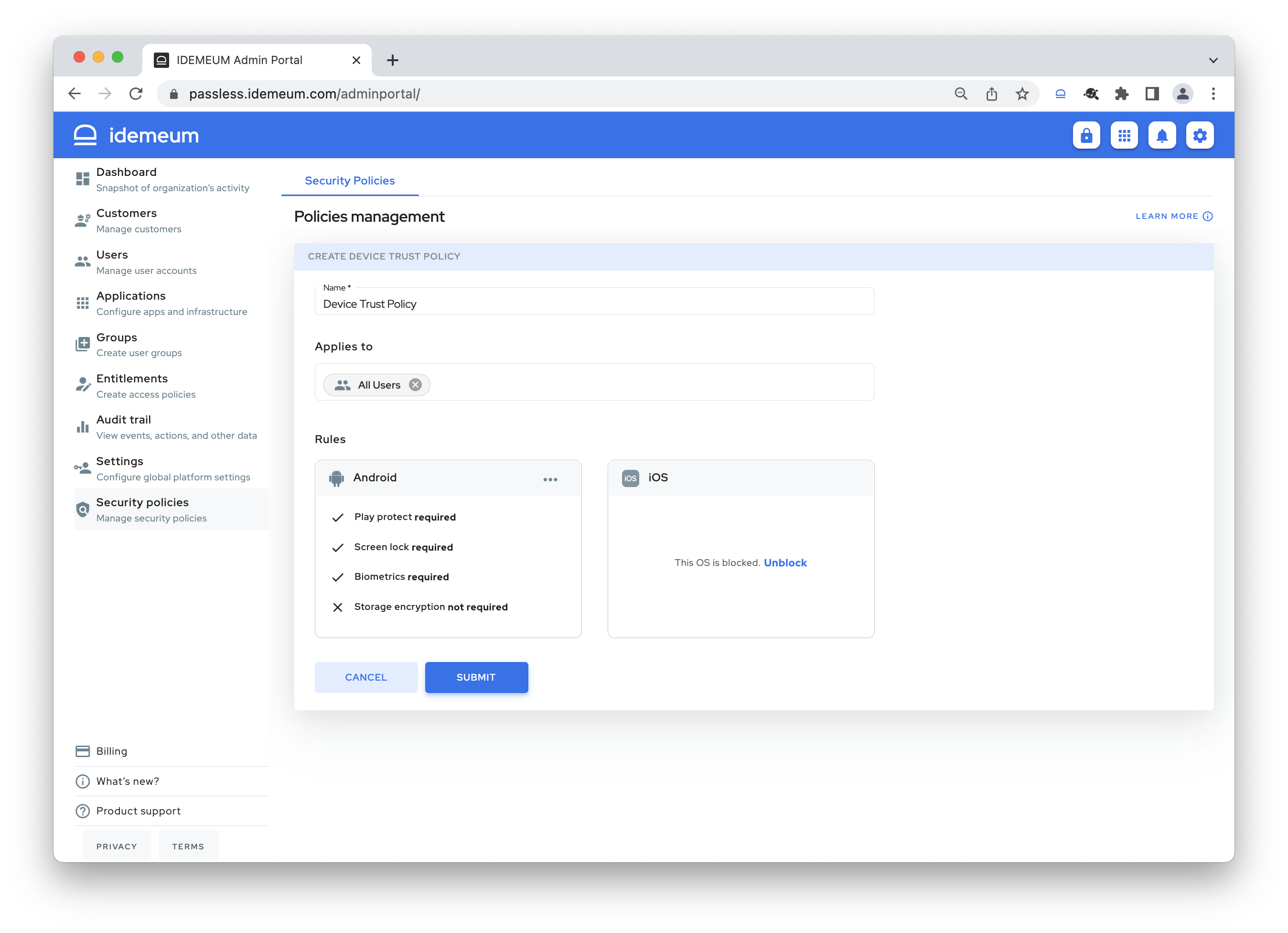Open the browser side panel icon
The image size is (1288, 933).
click(1152, 94)
